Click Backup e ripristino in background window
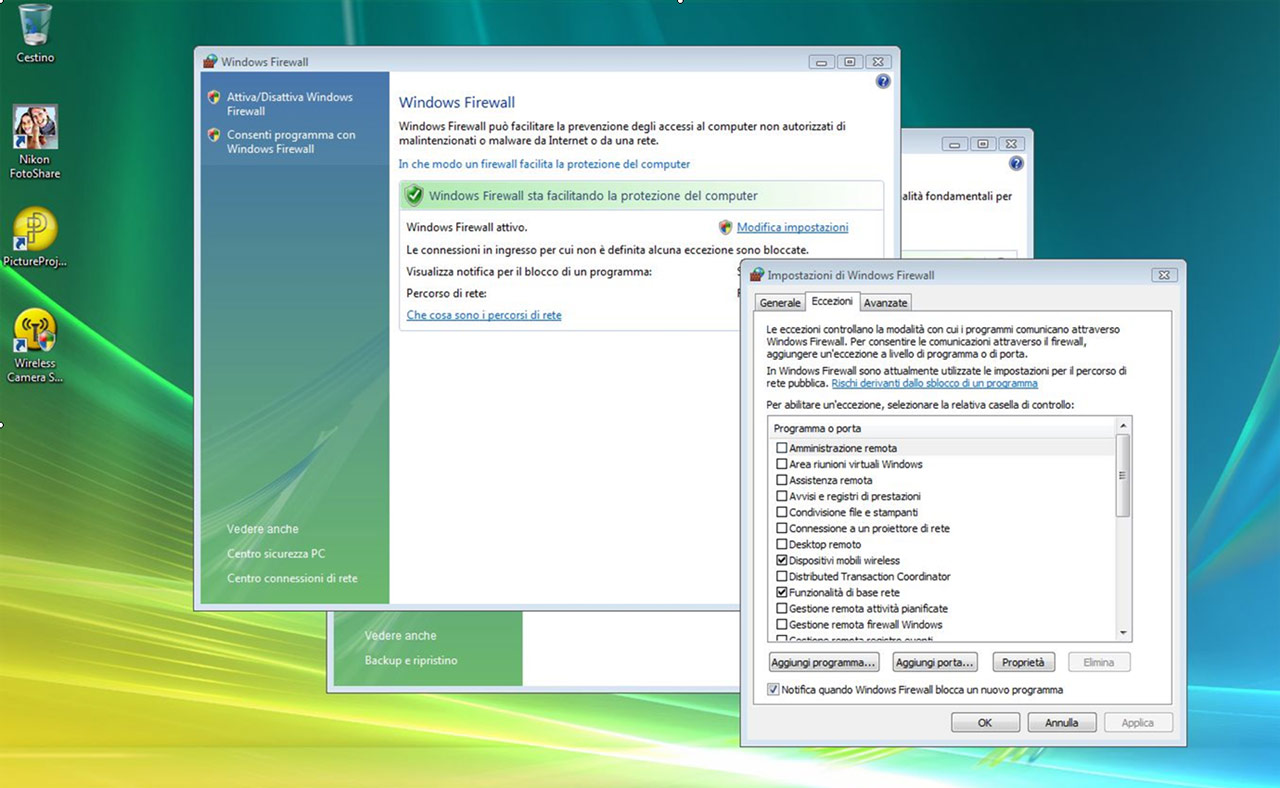The image size is (1280, 788). (411, 661)
